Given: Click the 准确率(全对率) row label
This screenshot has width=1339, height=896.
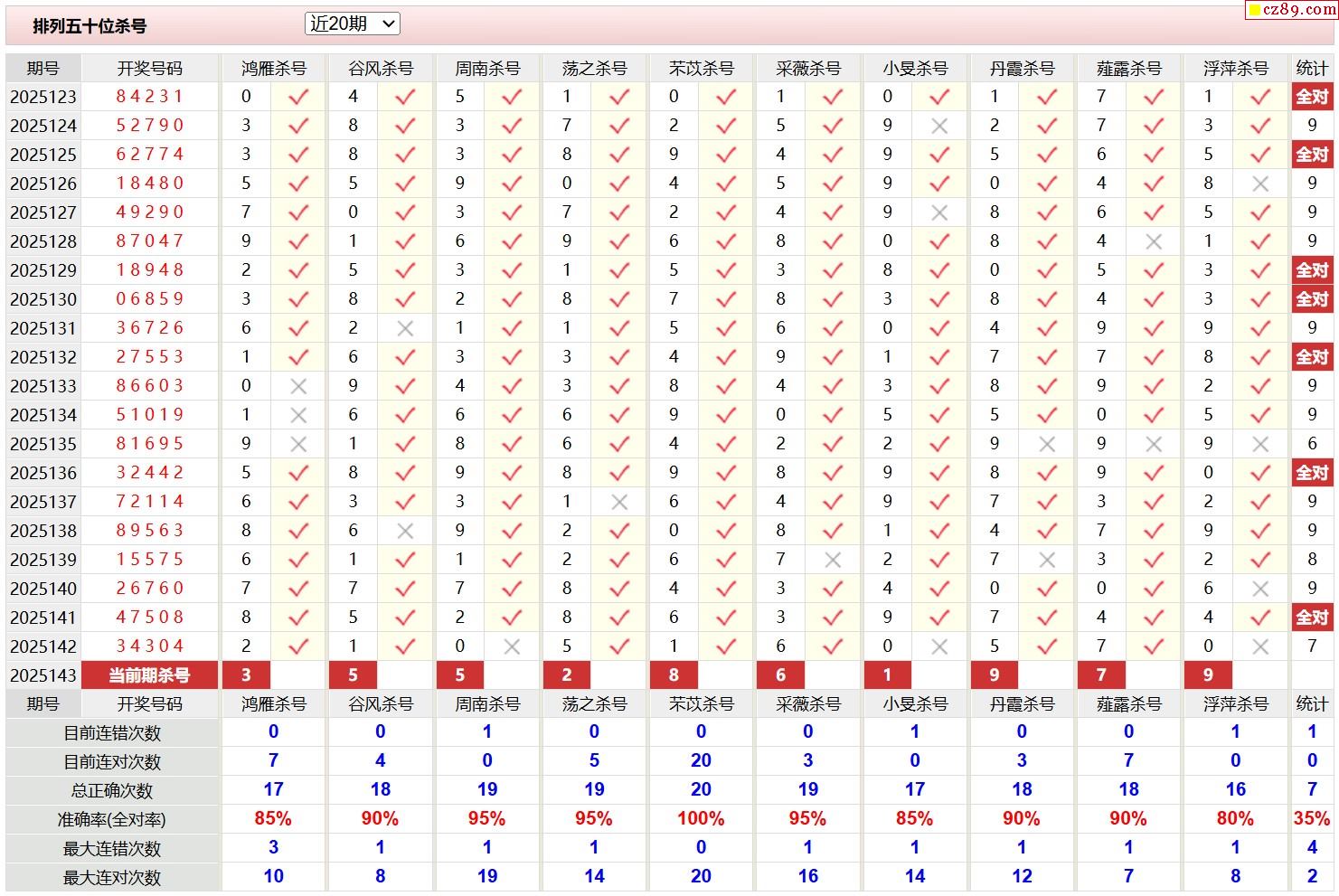Looking at the screenshot, I should [112, 820].
